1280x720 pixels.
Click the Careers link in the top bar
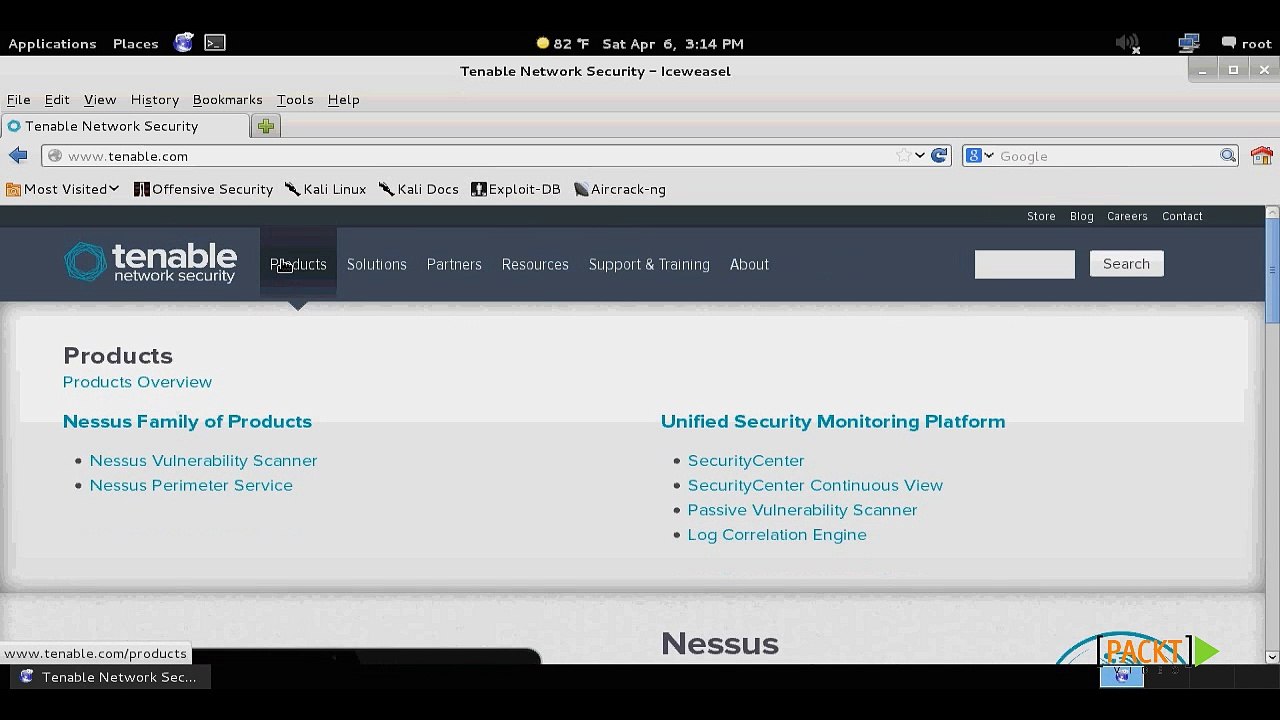point(1127,216)
